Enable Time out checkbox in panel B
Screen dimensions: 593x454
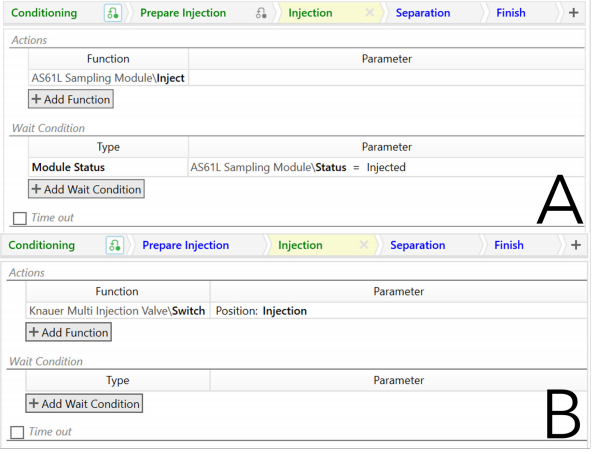[17, 432]
